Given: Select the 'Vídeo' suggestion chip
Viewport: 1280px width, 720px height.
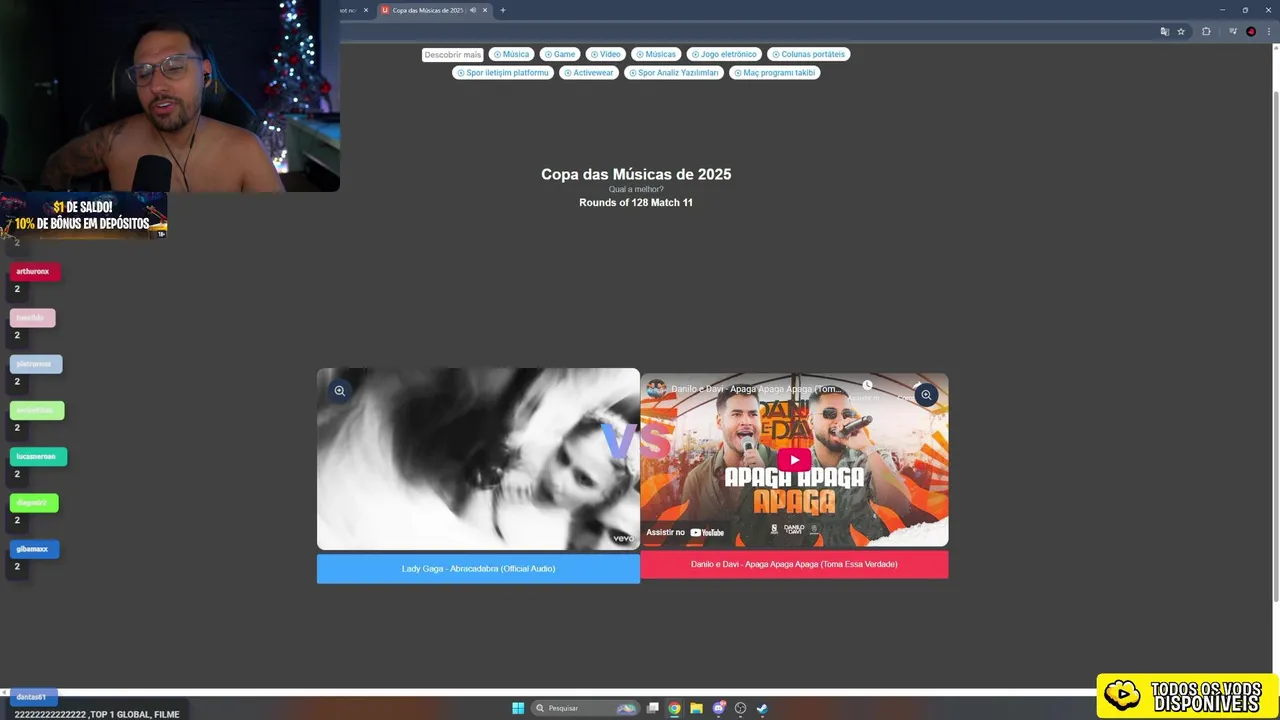Looking at the screenshot, I should pyautogui.click(x=605, y=54).
